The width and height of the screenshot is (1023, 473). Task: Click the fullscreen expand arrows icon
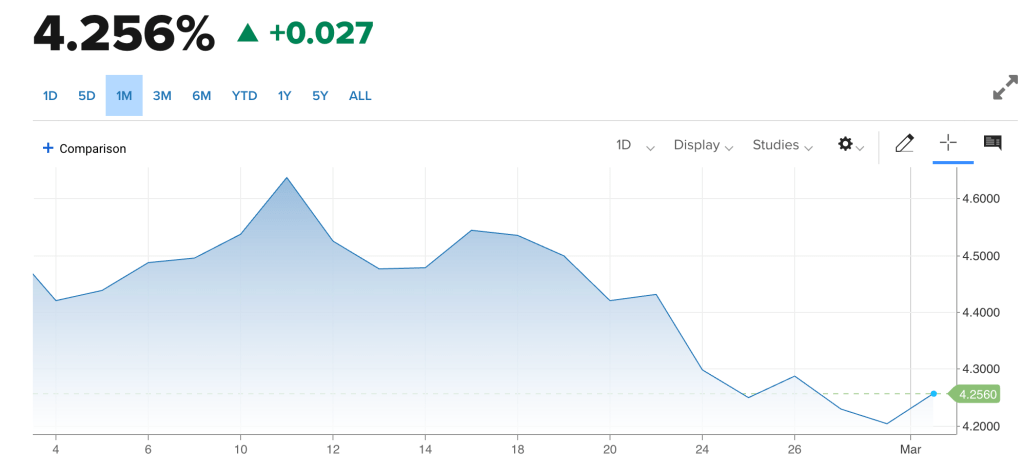click(x=1004, y=89)
